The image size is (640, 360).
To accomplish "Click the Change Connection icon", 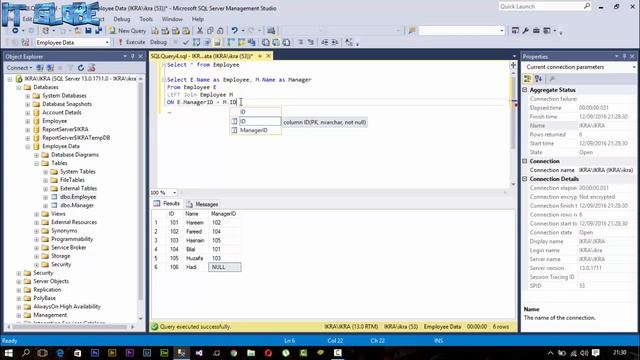I will [25, 42].
